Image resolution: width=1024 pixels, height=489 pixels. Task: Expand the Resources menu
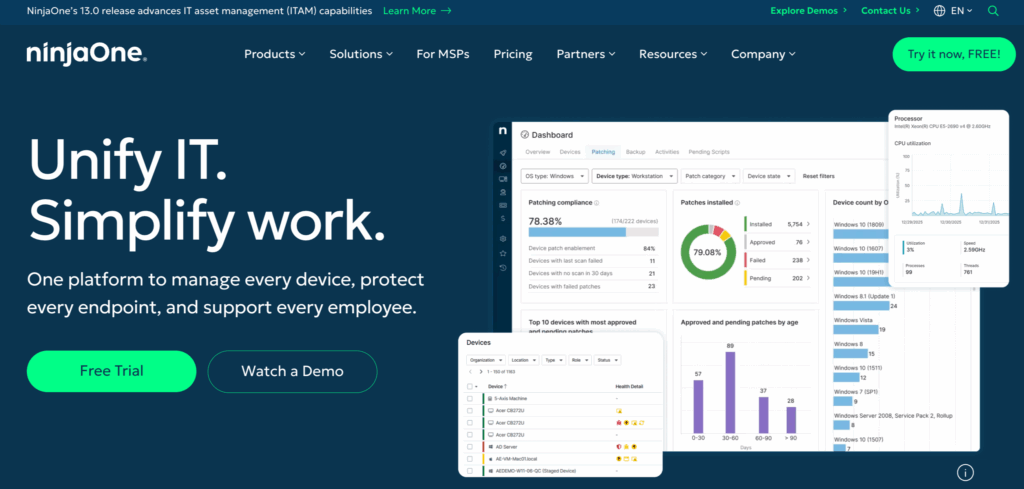pyautogui.click(x=673, y=54)
